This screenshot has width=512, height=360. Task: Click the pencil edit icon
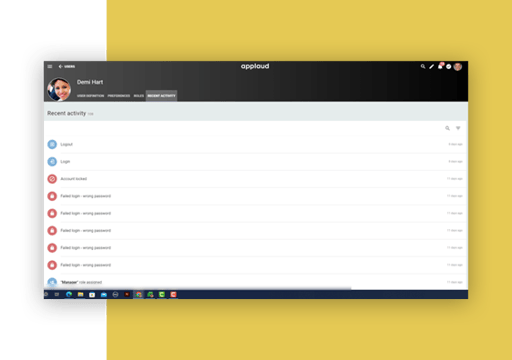point(431,67)
